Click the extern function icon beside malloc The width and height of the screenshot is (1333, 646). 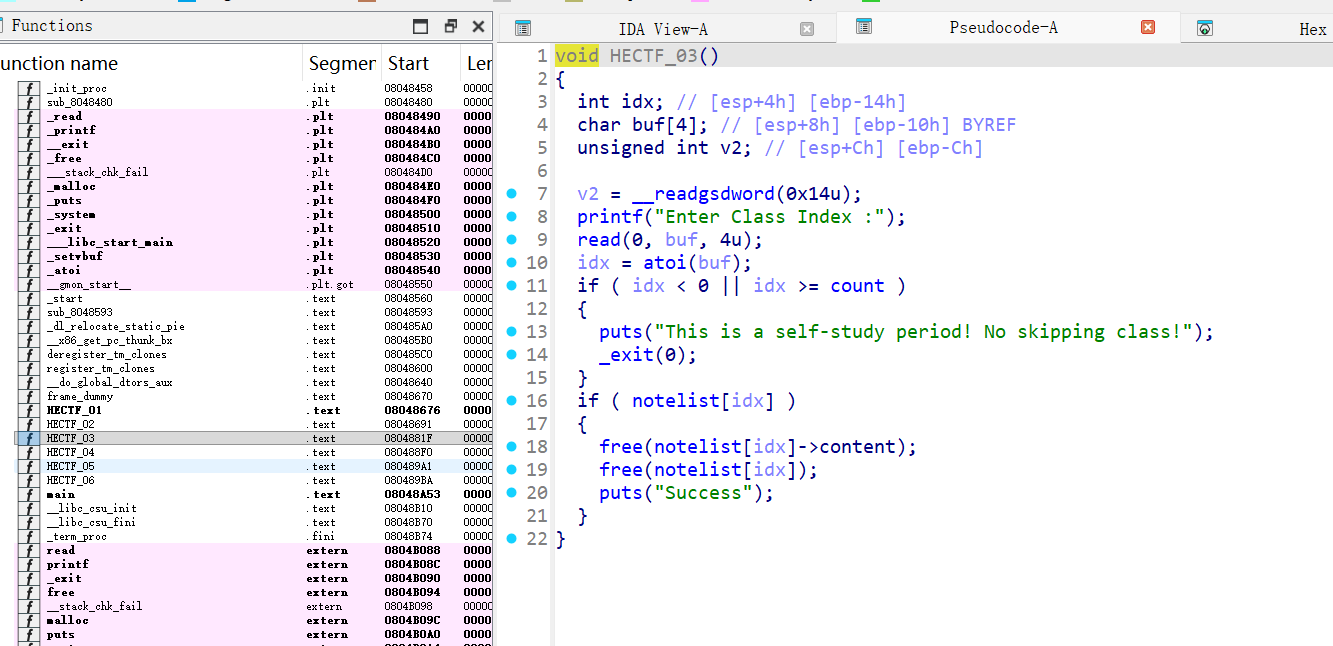[x=27, y=620]
